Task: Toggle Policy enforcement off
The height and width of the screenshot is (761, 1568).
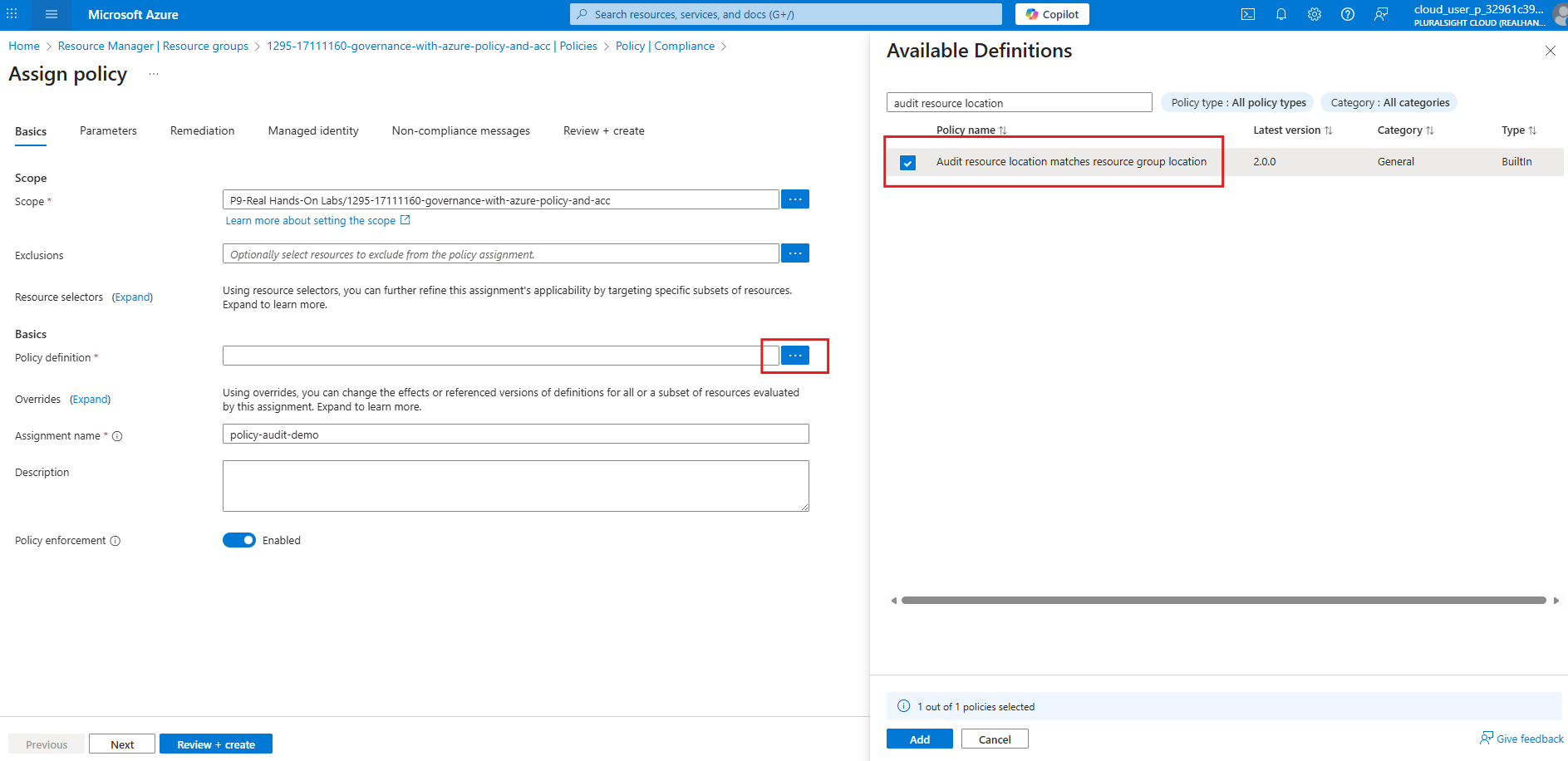Action: click(238, 540)
